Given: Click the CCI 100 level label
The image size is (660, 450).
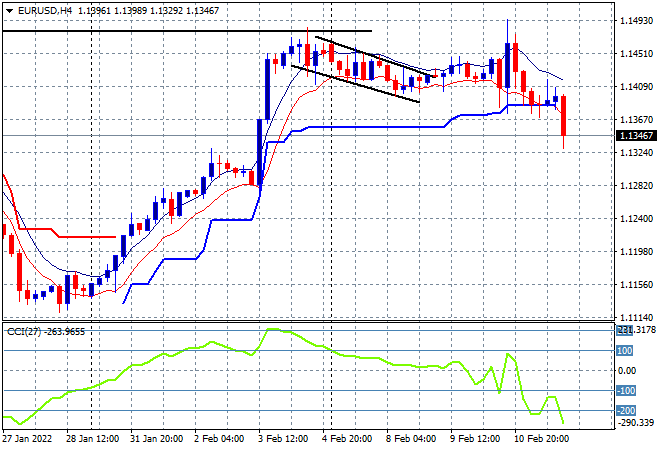Looking at the screenshot, I should tap(625, 351).
